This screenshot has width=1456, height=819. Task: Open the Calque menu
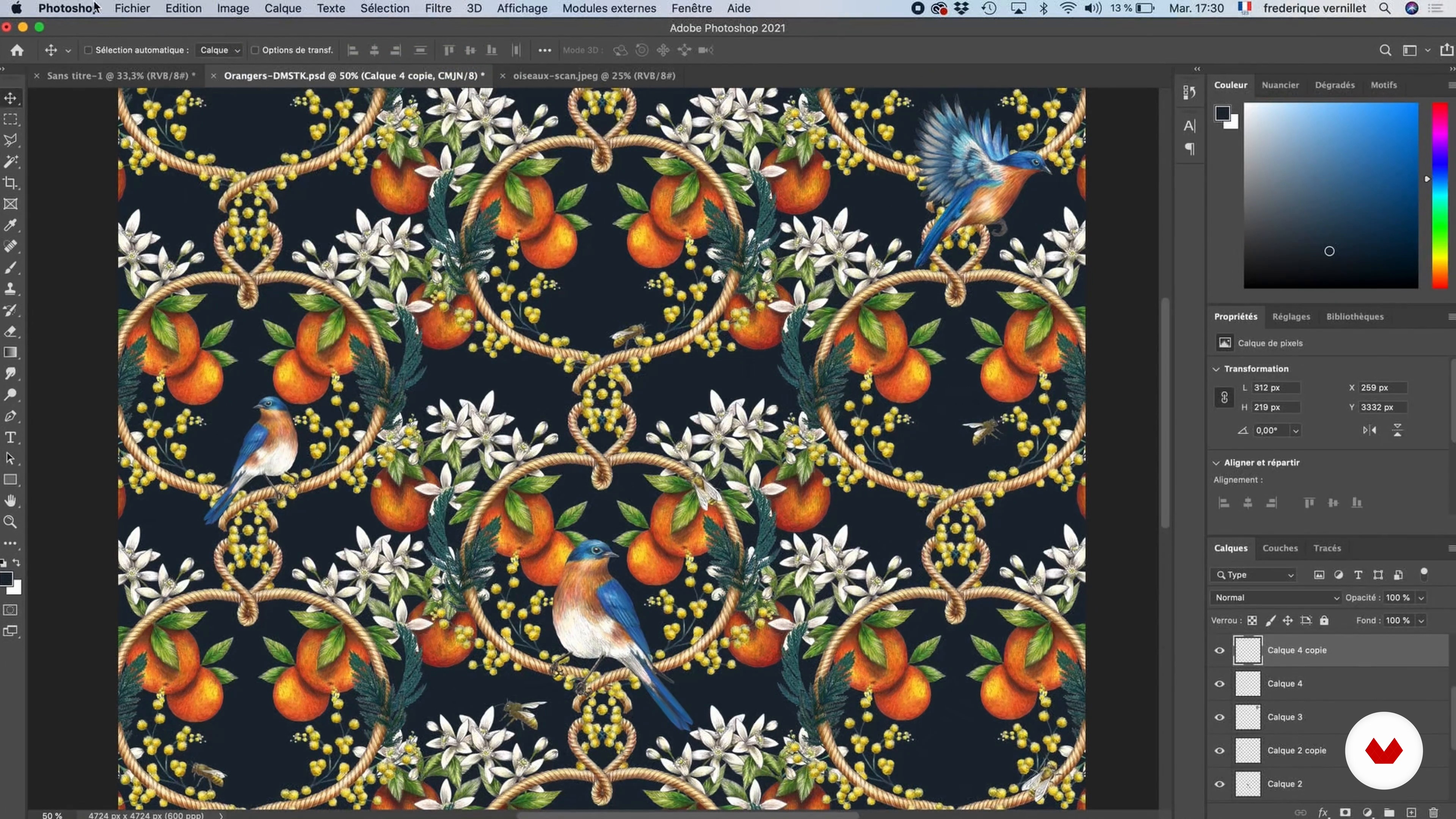click(x=282, y=8)
